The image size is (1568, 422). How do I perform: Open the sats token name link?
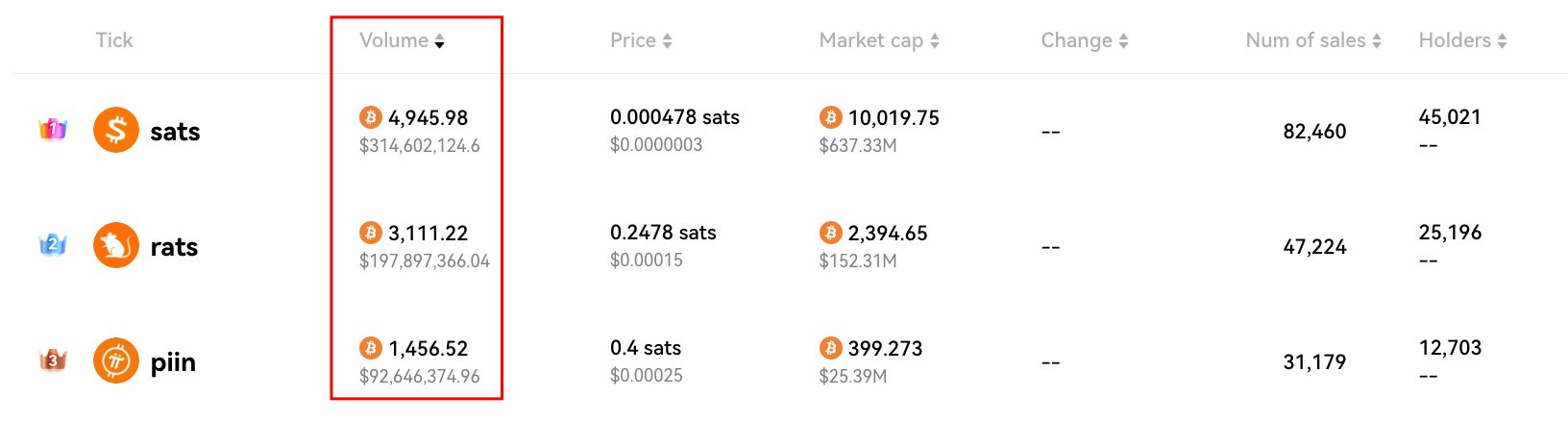[x=175, y=132]
